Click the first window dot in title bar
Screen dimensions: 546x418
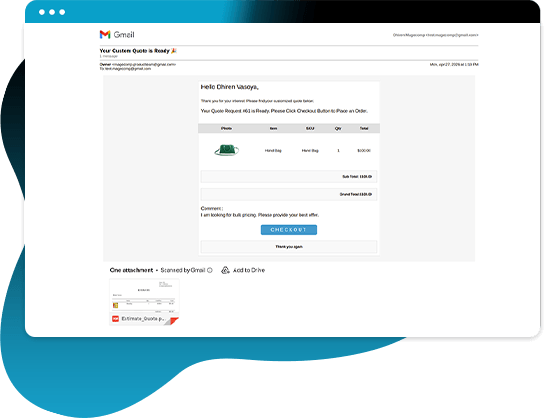click(x=42, y=12)
